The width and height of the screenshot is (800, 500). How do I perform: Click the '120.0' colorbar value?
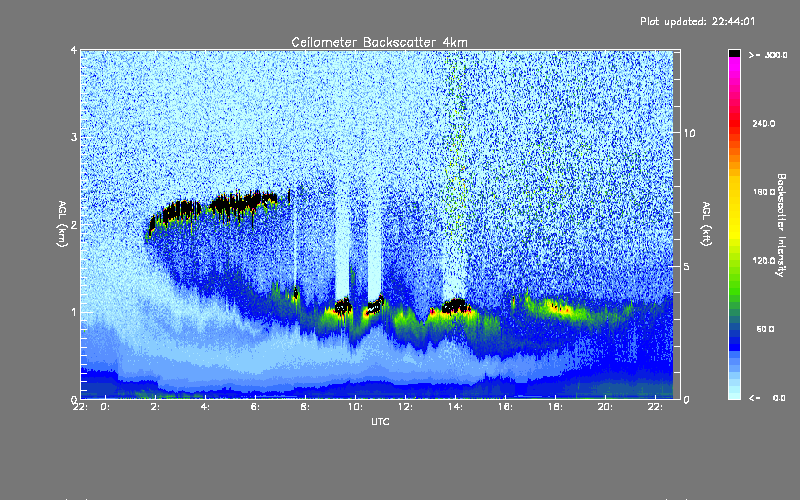tap(764, 260)
